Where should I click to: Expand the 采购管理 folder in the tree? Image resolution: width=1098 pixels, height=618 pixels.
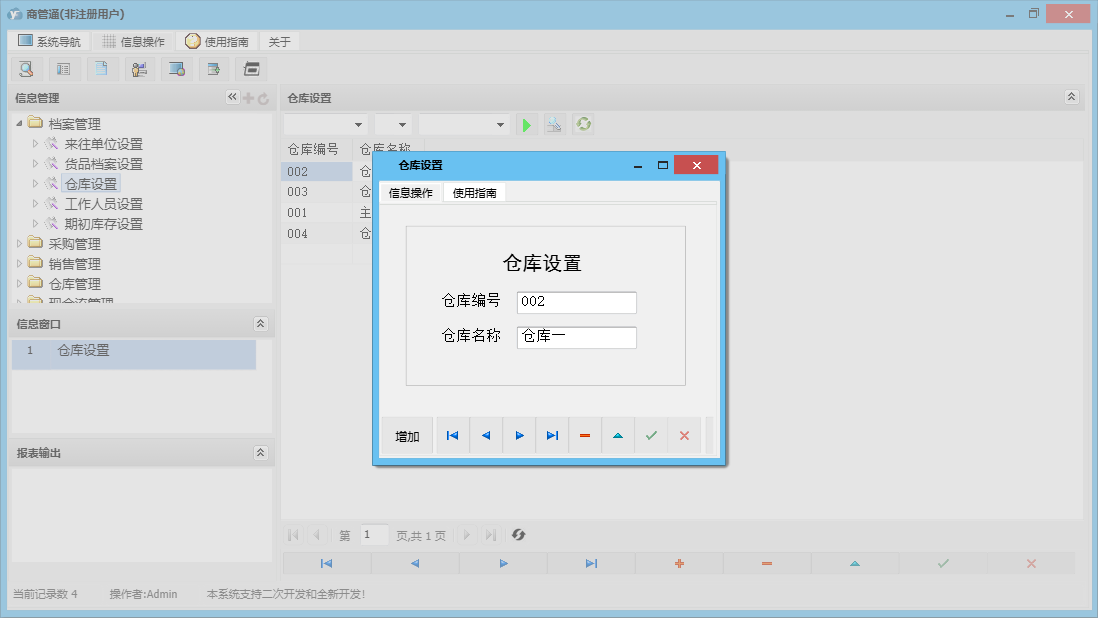[19, 243]
